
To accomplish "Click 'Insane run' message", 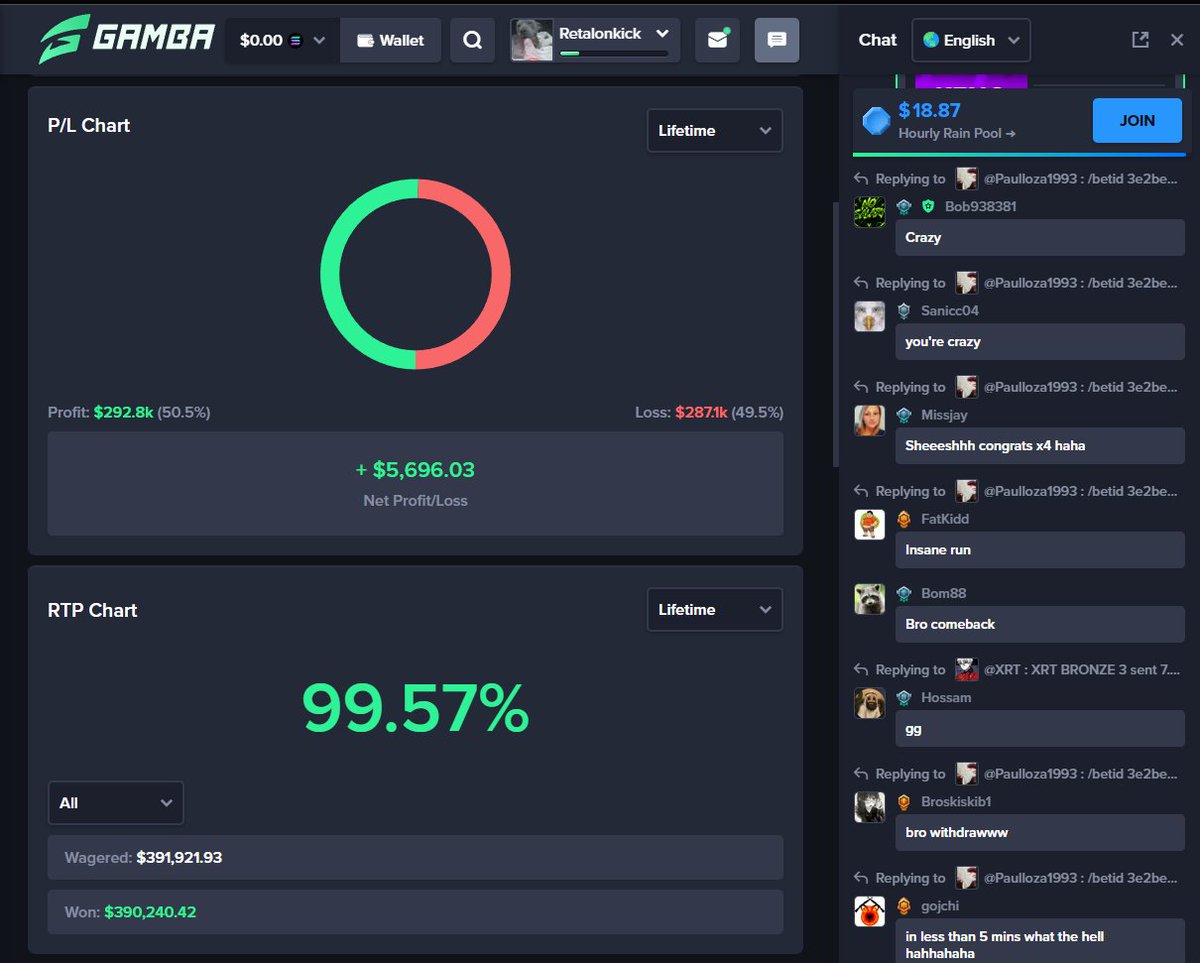I will 1040,550.
